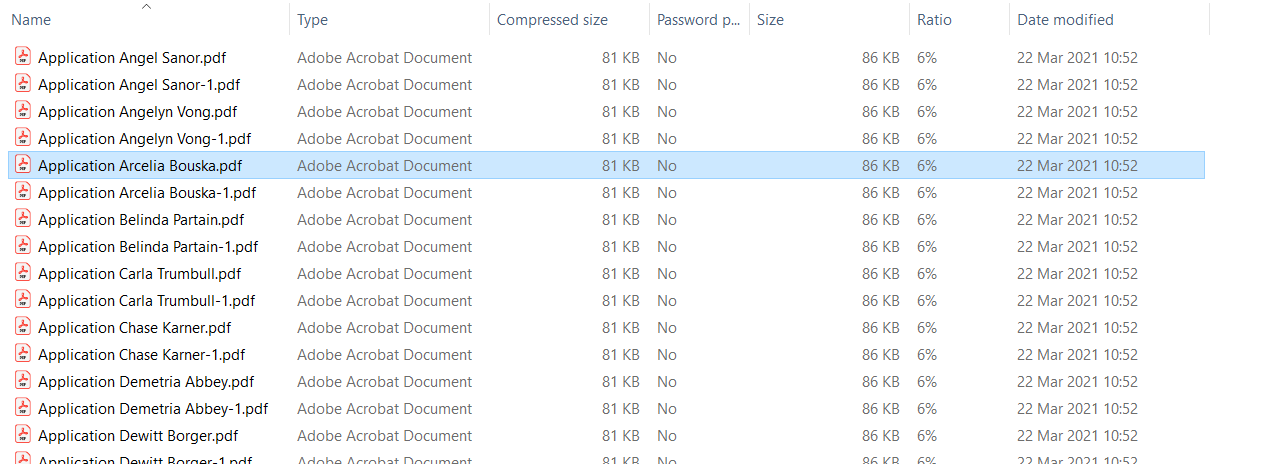Click PDF icon for Application Demetria Abbey.pdf
Viewport: 1271px width, 464px height.
22,381
